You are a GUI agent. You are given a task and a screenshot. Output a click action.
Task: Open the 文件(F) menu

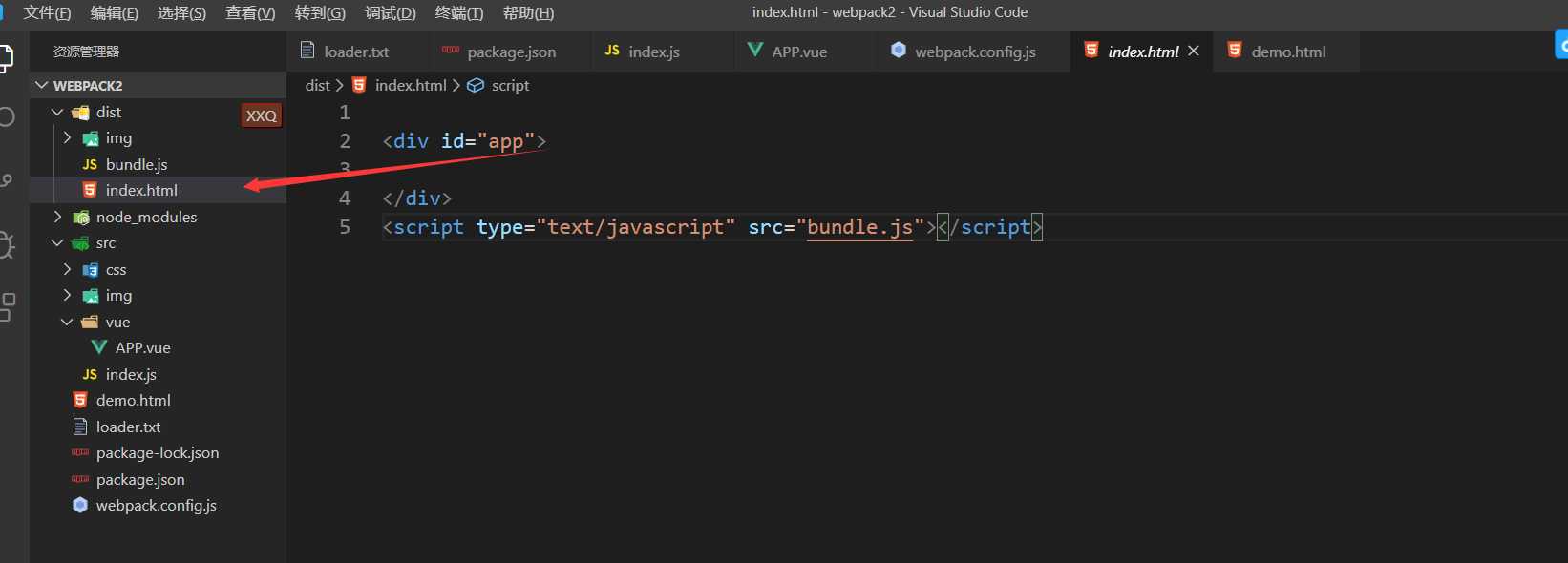(47, 12)
